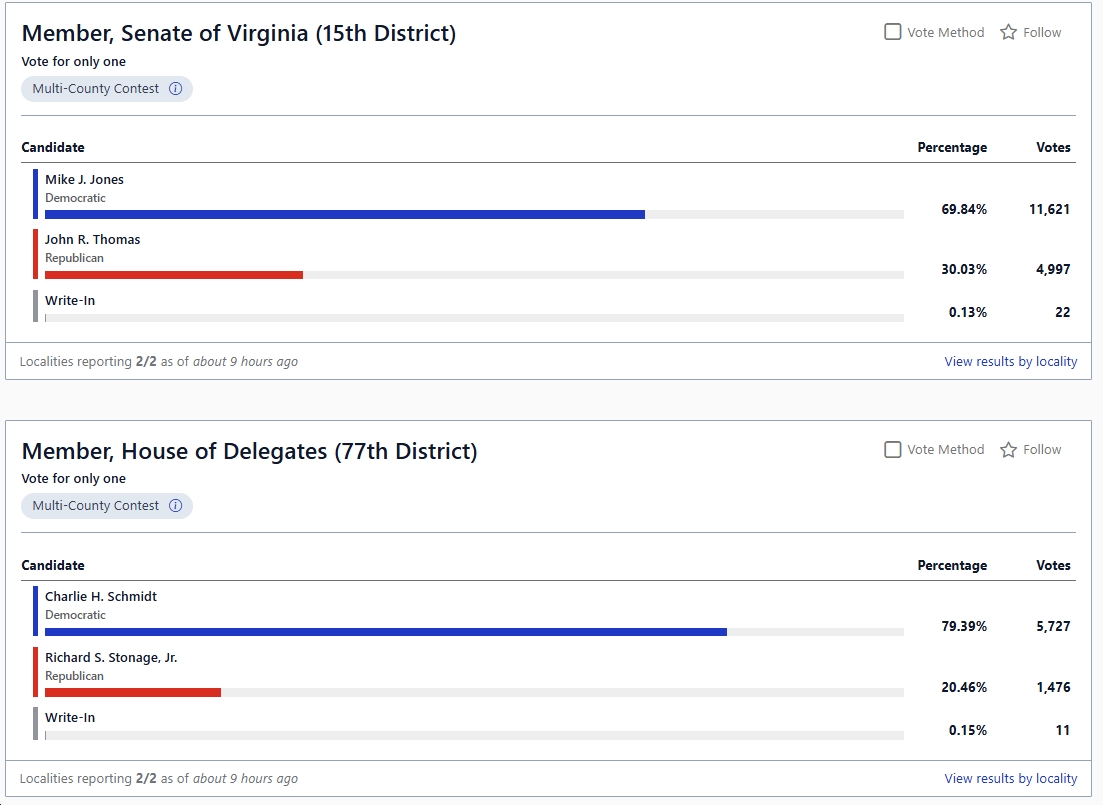Click the House 77th District Follow star icon

(1009, 450)
